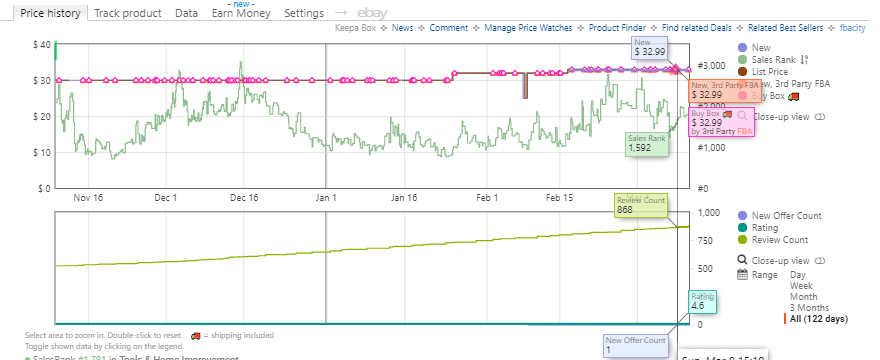Click the price chart magnifier icon
Viewport: 880px width, 360px height.
pos(742,116)
